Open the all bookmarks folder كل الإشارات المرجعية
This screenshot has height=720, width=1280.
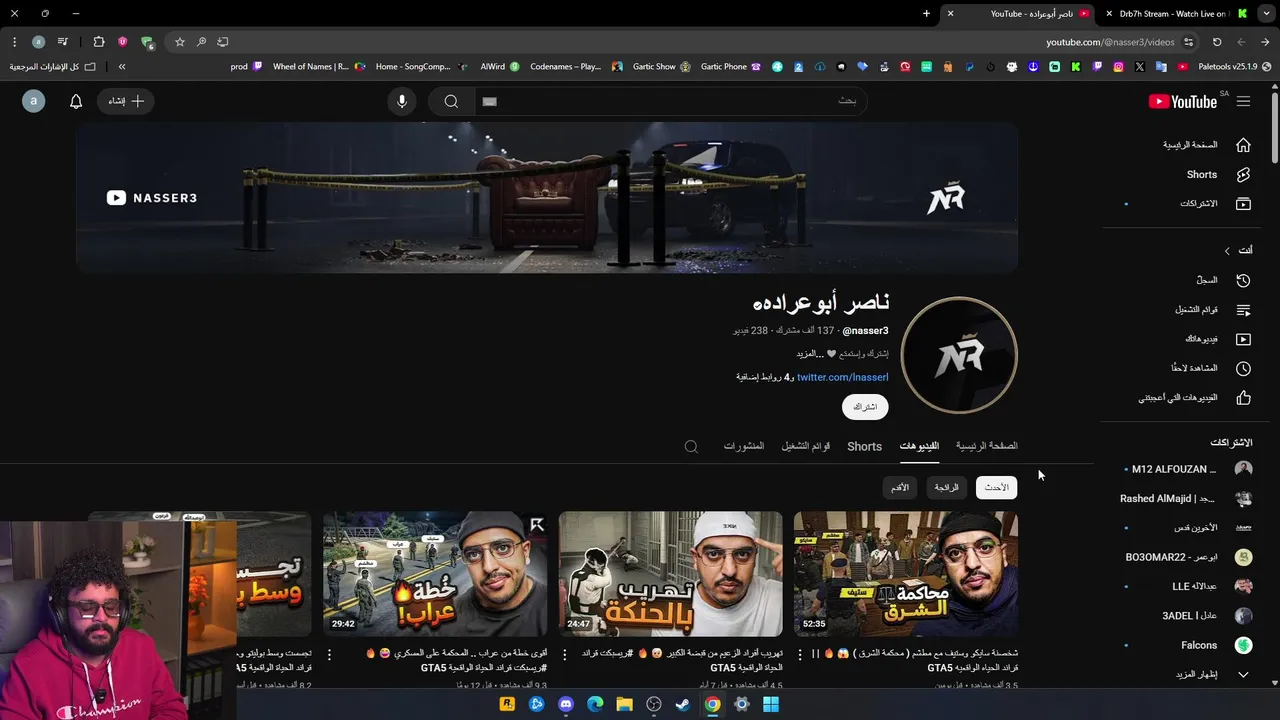(x=53, y=67)
